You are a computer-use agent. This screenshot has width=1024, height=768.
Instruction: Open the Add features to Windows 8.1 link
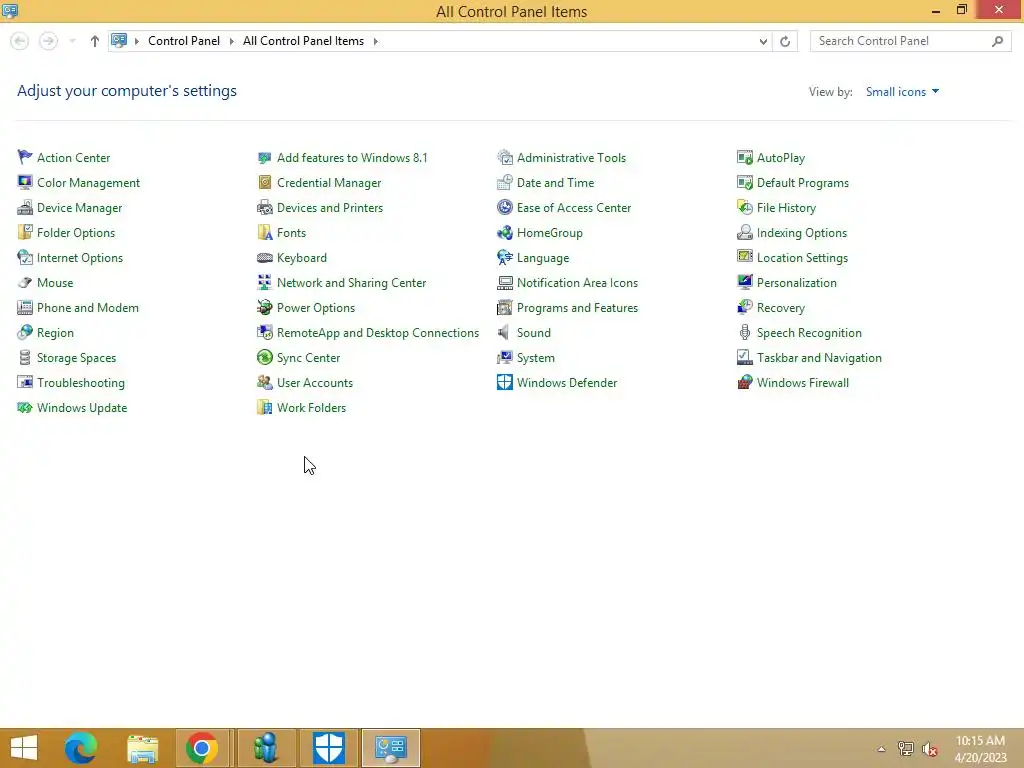pyautogui.click(x=352, y=157)
